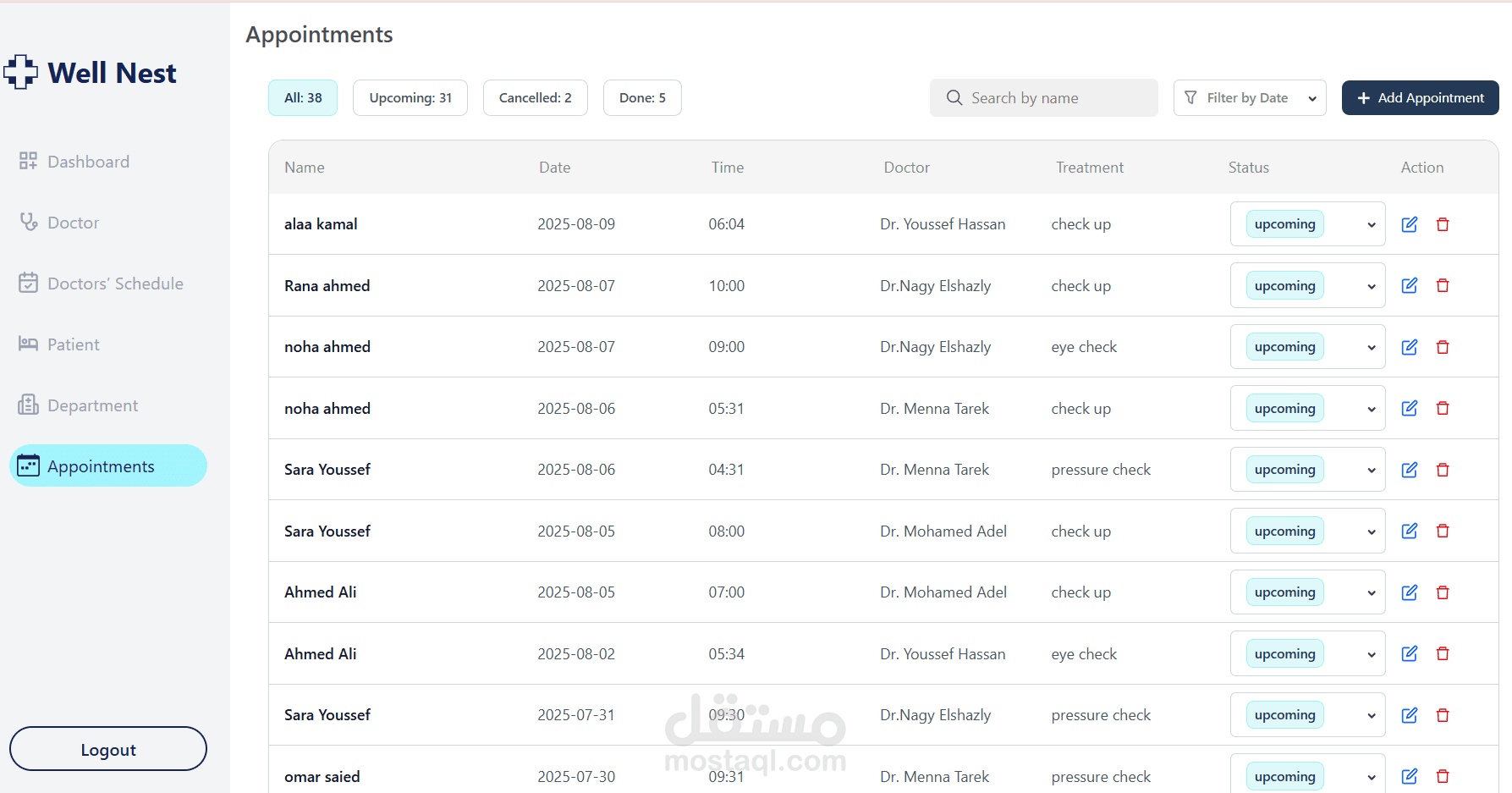This screenshot has width=1512, height=793.
Task: Filter by Cancelled: 2 appointments
Action: (536, 97)
